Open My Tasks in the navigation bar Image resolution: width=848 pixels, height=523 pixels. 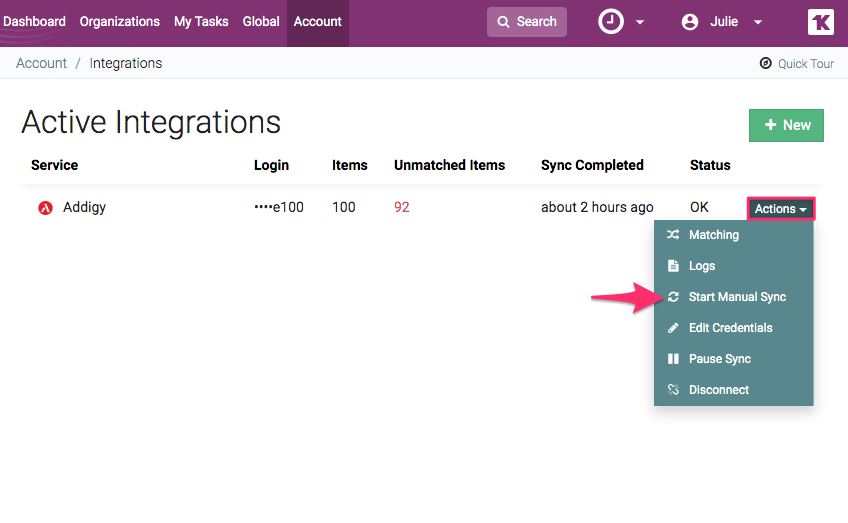201,22
